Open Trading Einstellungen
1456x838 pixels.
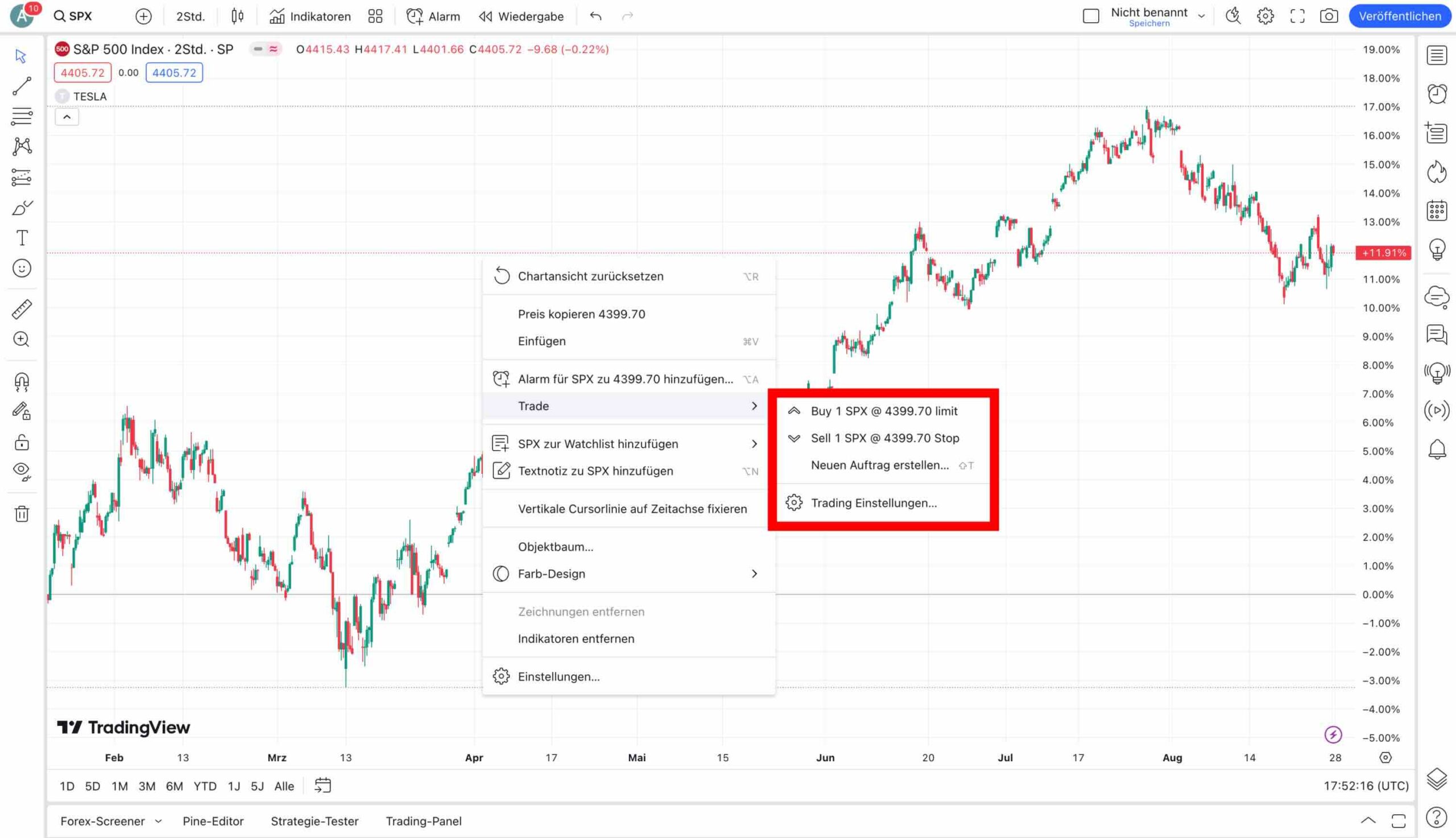(x=883, y=502)
